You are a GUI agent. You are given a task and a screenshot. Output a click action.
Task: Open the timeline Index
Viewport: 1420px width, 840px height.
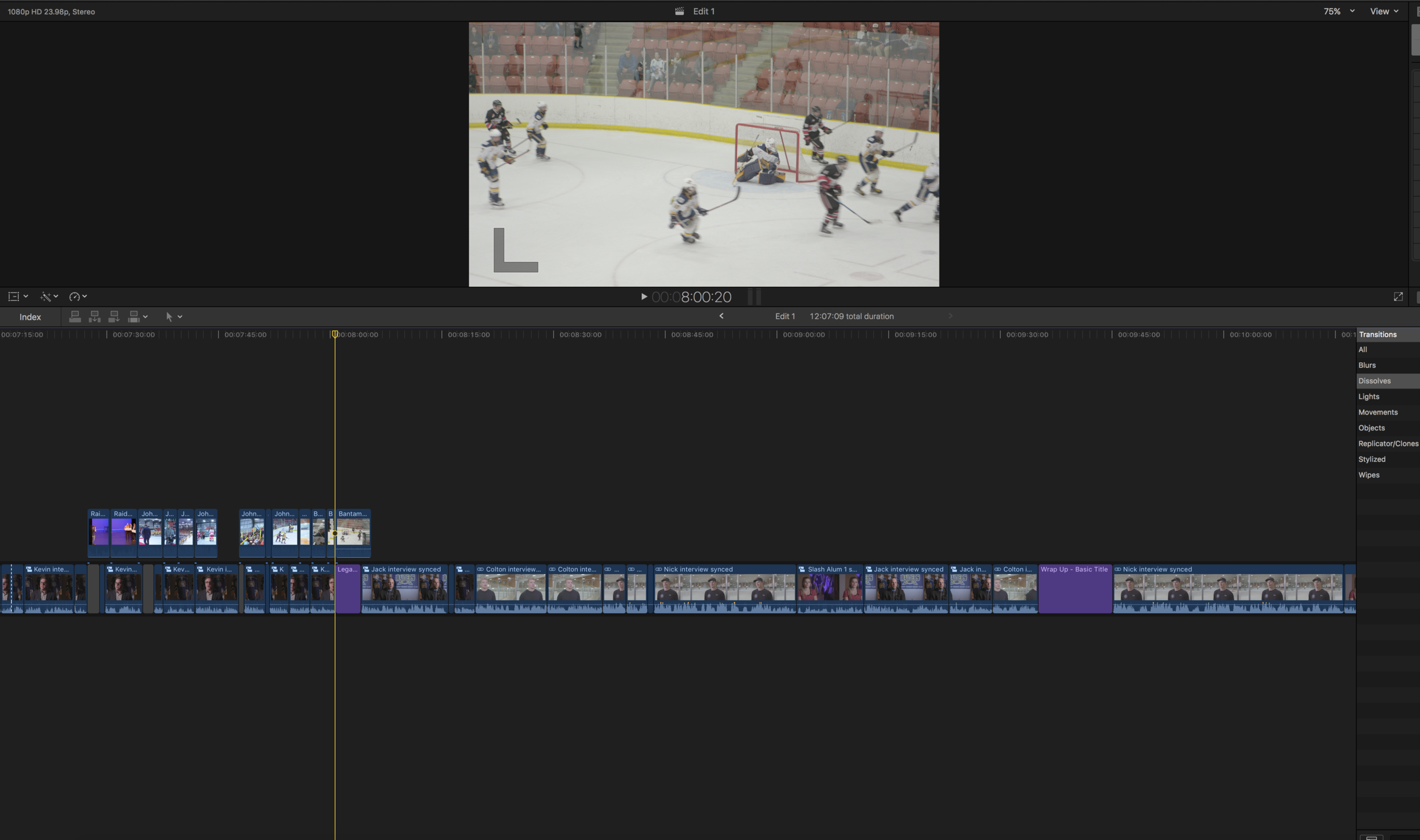(30, 317)
